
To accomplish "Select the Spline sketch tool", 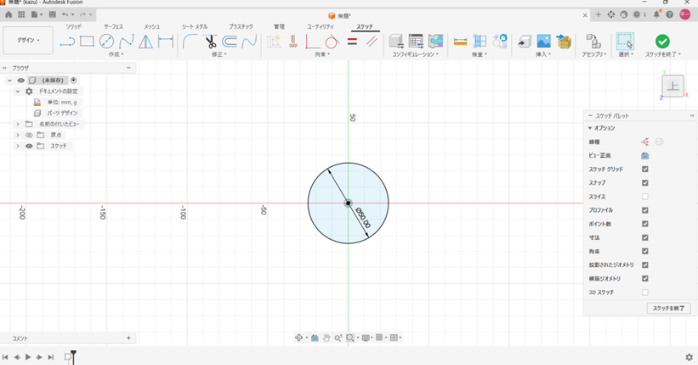I will (x=126, y=42).
